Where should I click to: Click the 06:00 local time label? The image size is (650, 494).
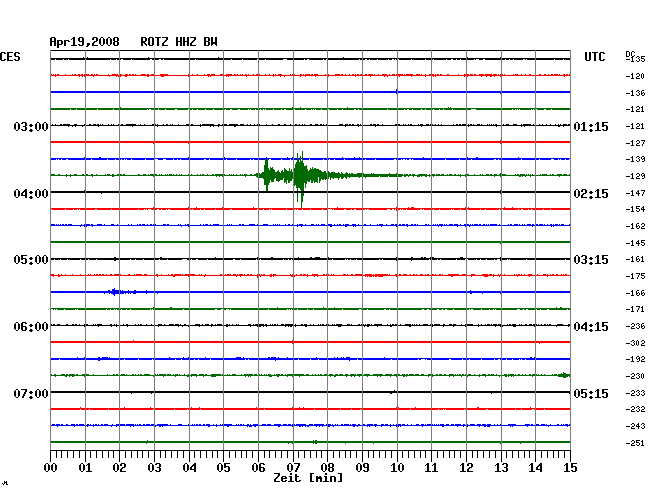[x=31, y=327]
